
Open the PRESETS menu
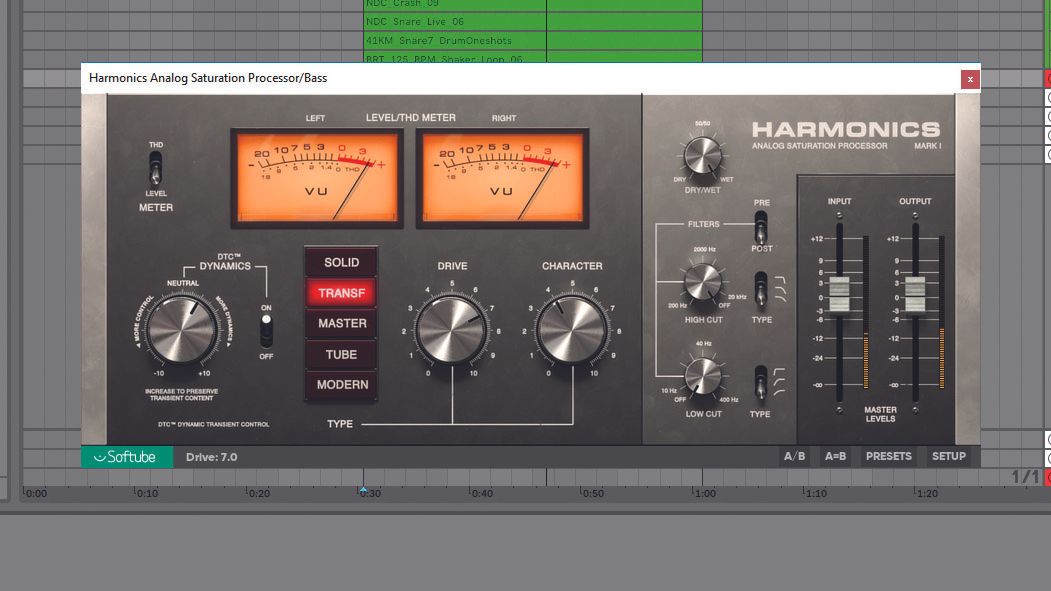pyautogui.click(x=888, y=456)
